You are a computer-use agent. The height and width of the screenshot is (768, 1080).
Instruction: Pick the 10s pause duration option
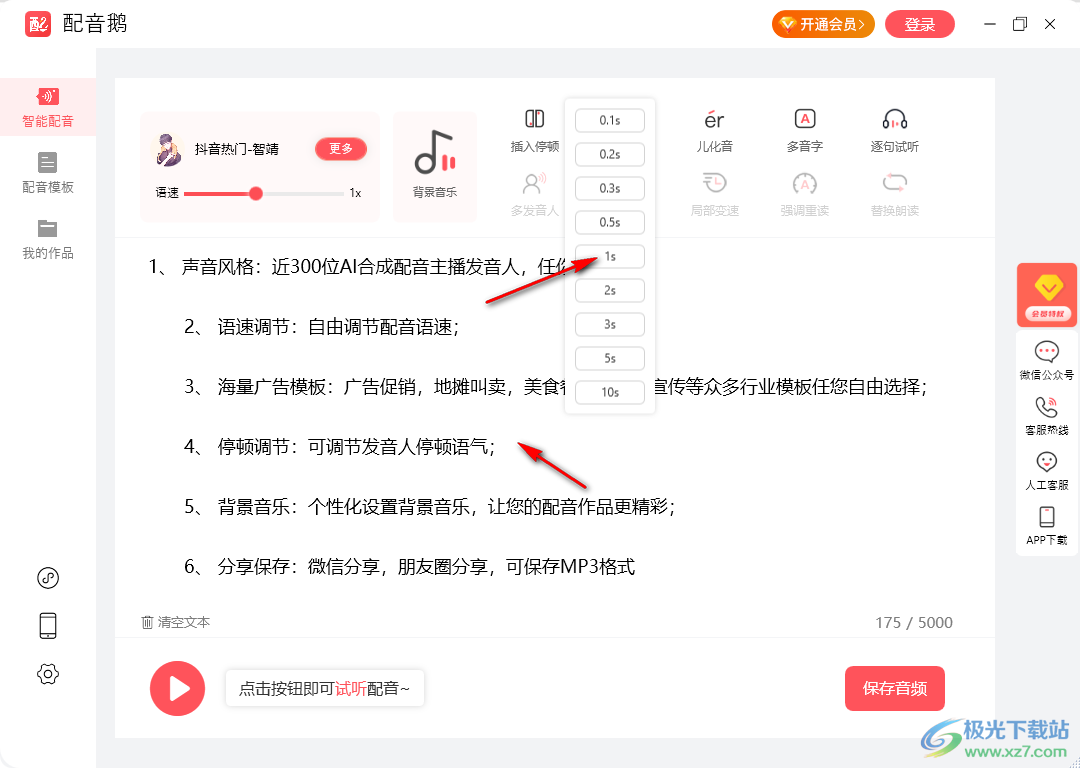point(609,393)
